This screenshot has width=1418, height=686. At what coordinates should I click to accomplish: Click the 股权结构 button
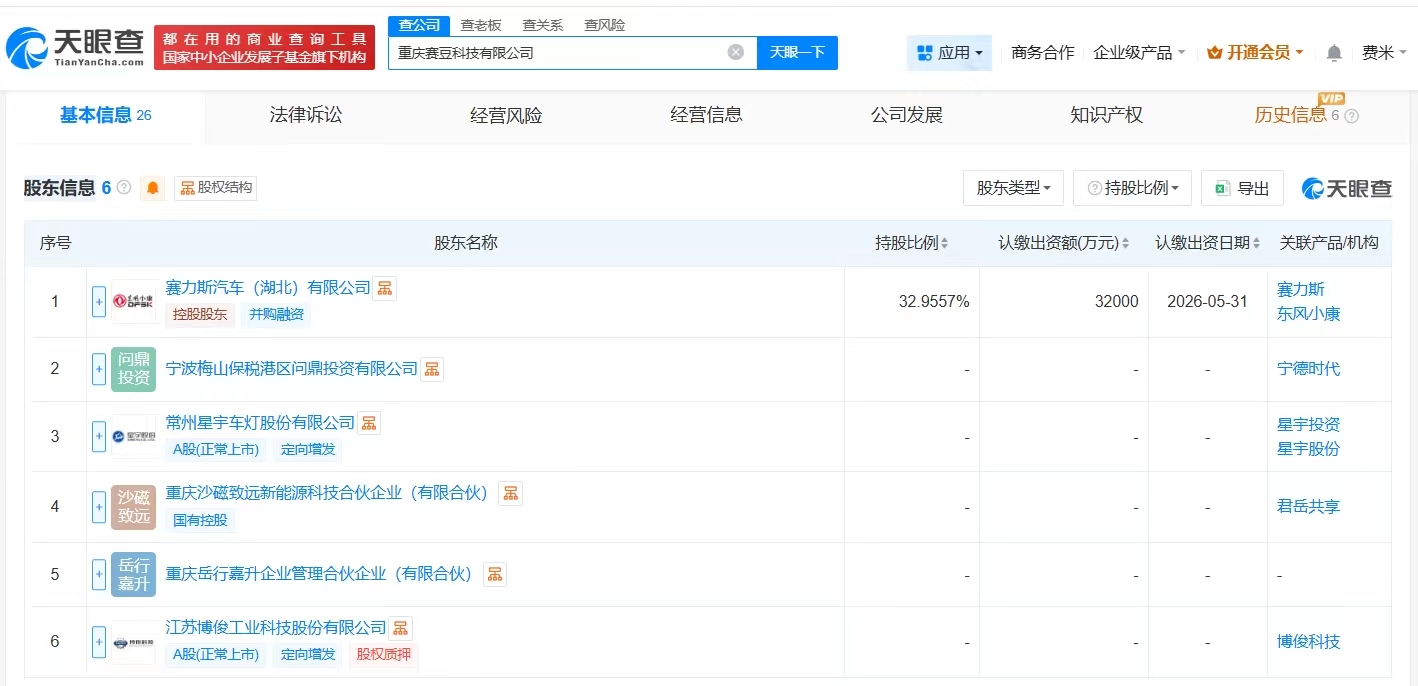tap(216, 187)
